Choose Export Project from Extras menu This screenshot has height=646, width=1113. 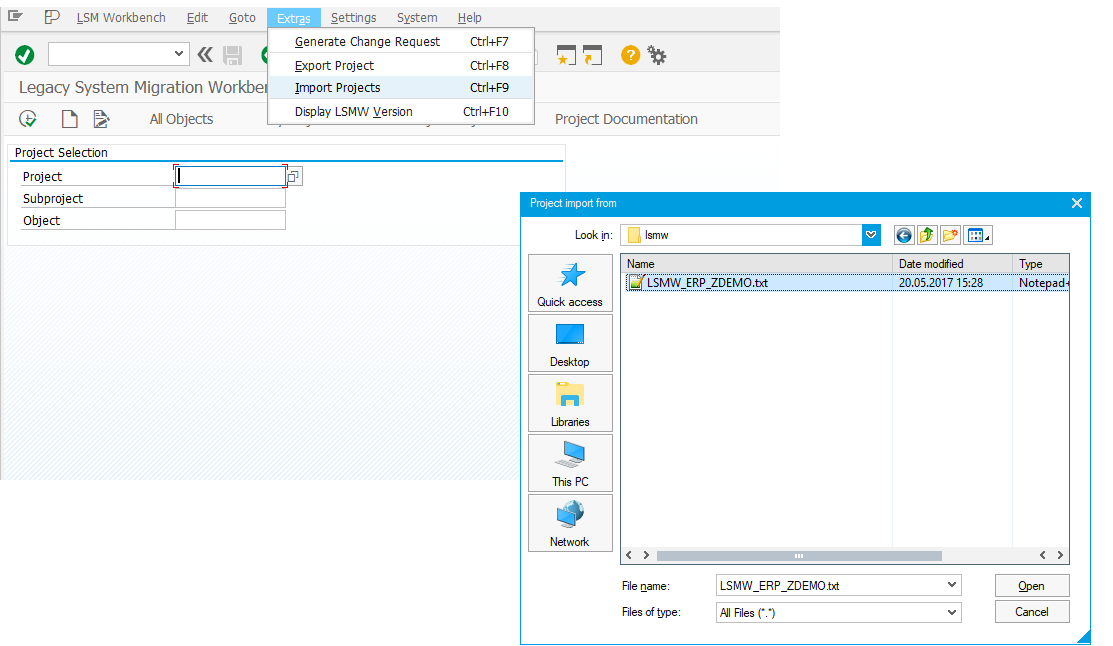pos(401,65)
